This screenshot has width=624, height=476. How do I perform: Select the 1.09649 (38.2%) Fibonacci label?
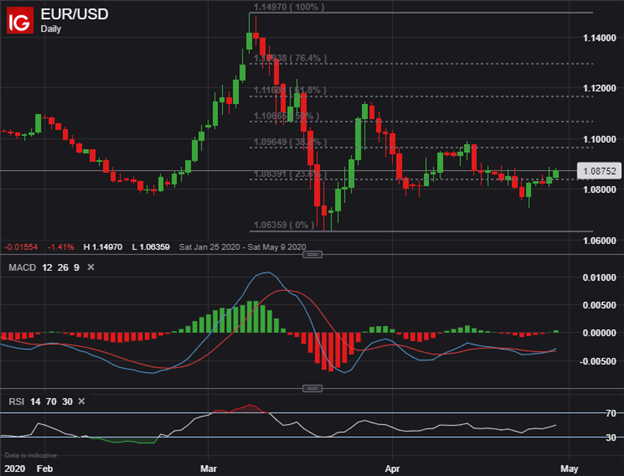point(290,142)
